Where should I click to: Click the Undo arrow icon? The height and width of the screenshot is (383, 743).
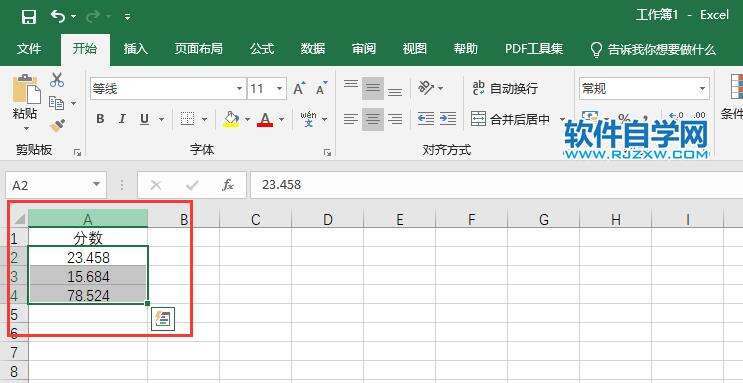click(x=58, y=17)
